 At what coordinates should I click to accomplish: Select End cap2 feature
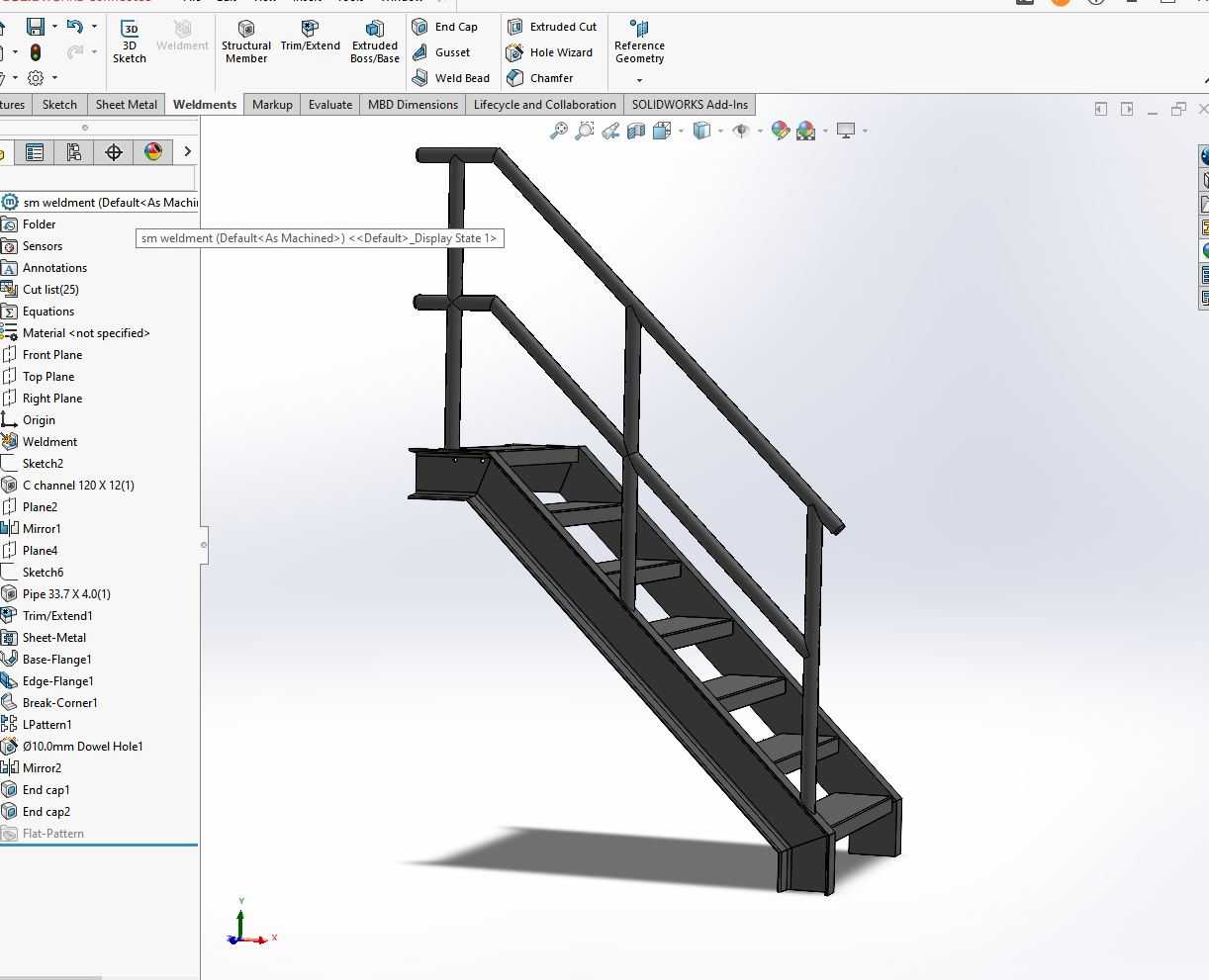[x=46, y=812]
